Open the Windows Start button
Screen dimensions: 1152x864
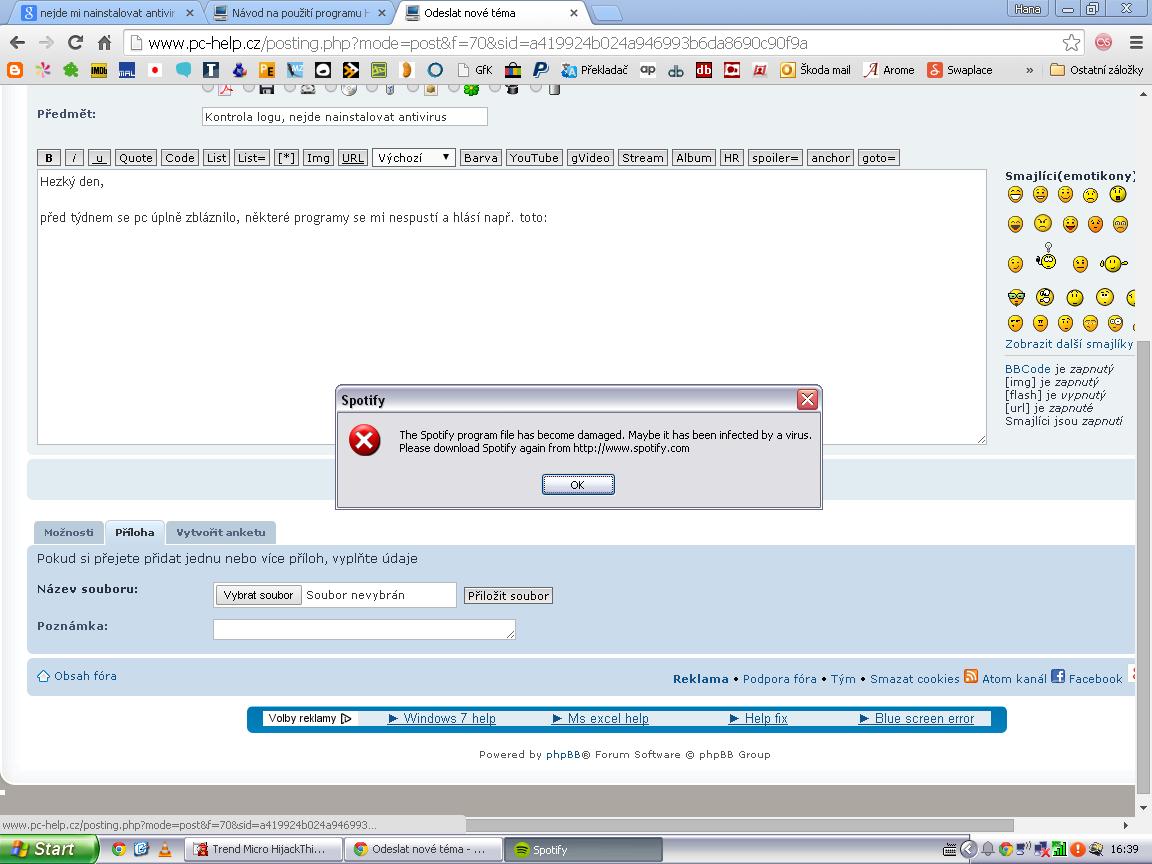48,849
